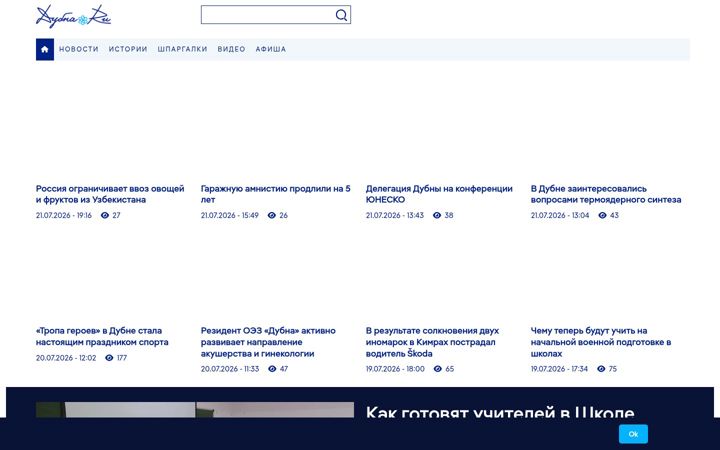Open article Делегация Дубны на конференции ЮНЕСКО
Image resolution: width=720 pixels, height=450 pixels.
(439, 194)
